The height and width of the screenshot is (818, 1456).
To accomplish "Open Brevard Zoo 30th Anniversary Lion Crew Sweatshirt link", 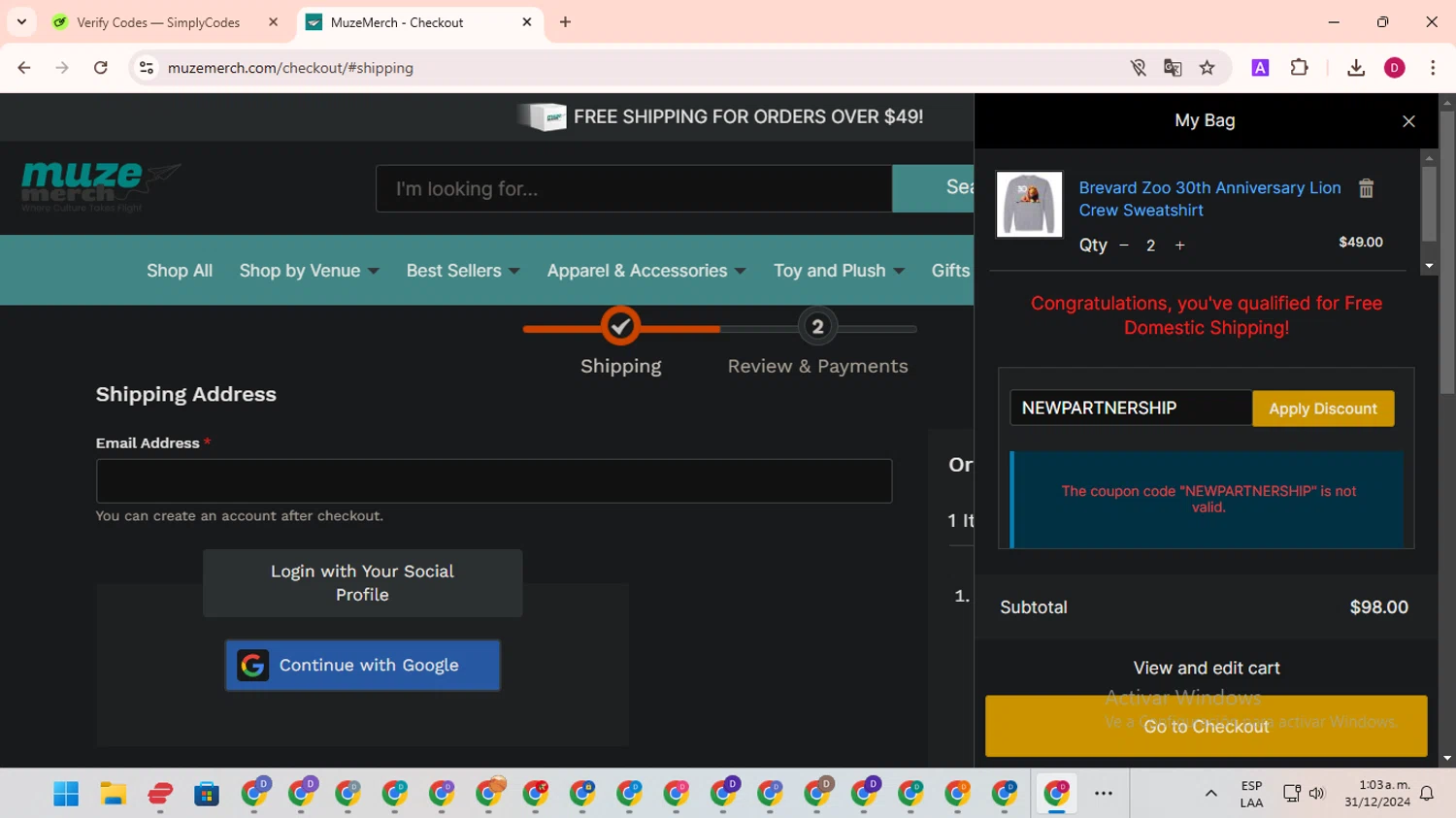I will tap(1209, 199).
